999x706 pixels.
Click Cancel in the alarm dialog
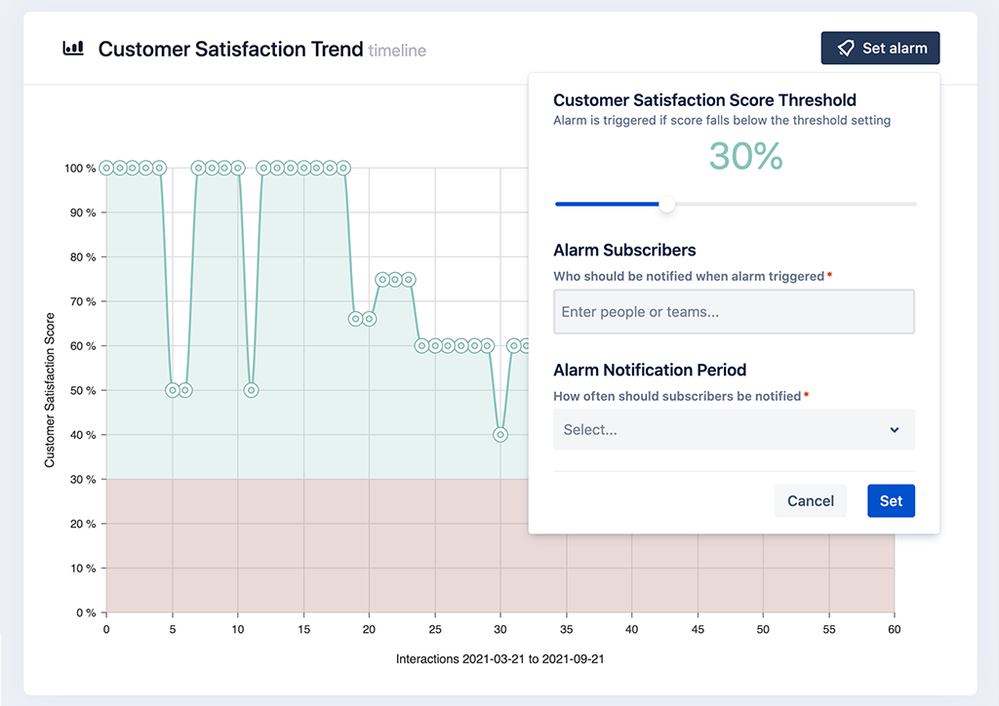coord(810,501)
